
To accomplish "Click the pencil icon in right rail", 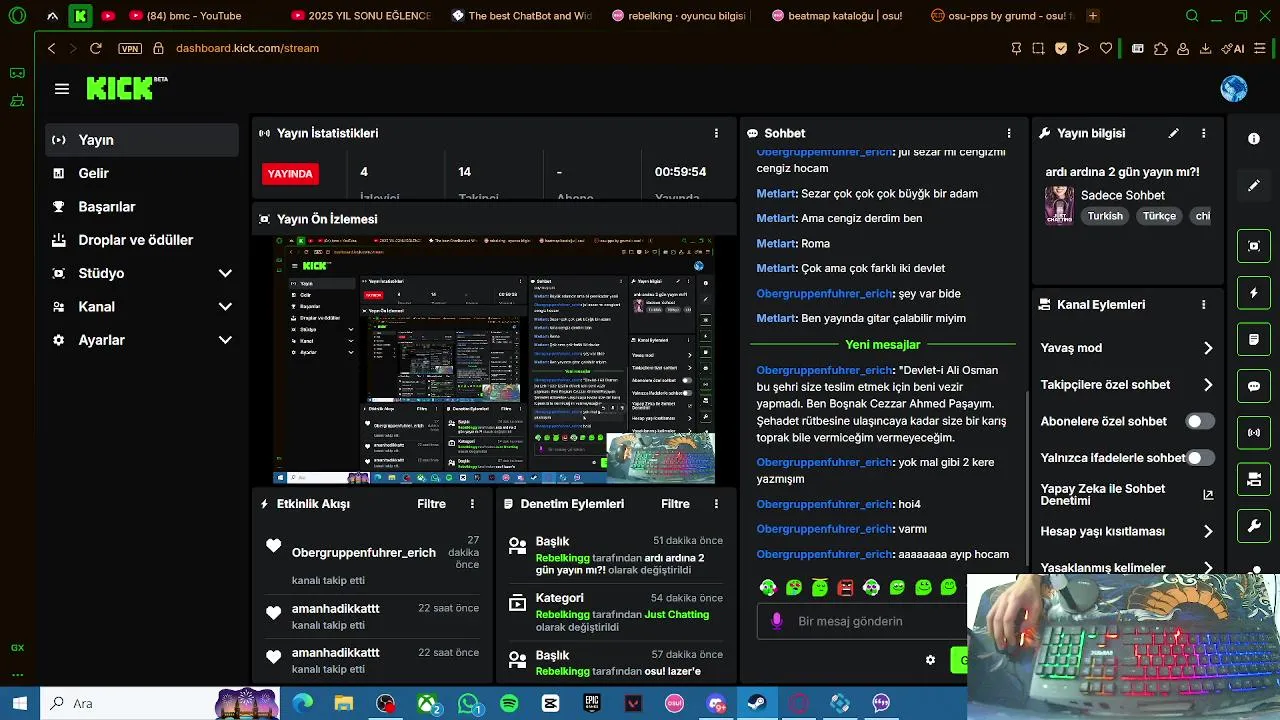I will (1254, 185).
